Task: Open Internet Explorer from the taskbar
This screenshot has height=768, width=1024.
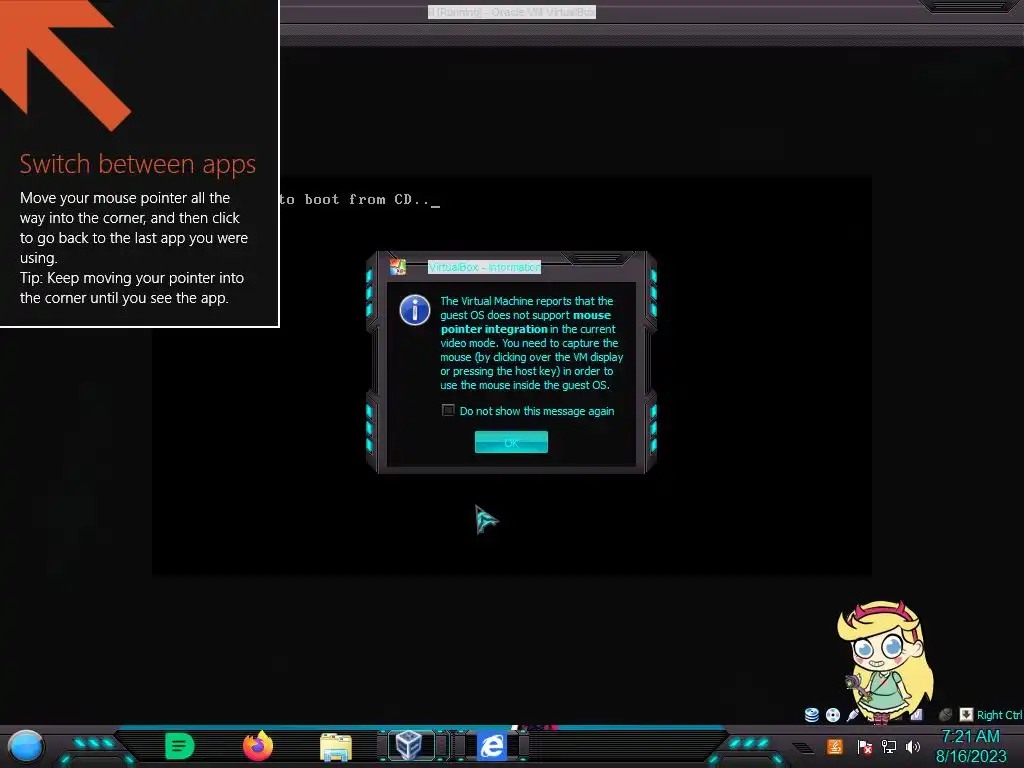Action: click(492, 746)
